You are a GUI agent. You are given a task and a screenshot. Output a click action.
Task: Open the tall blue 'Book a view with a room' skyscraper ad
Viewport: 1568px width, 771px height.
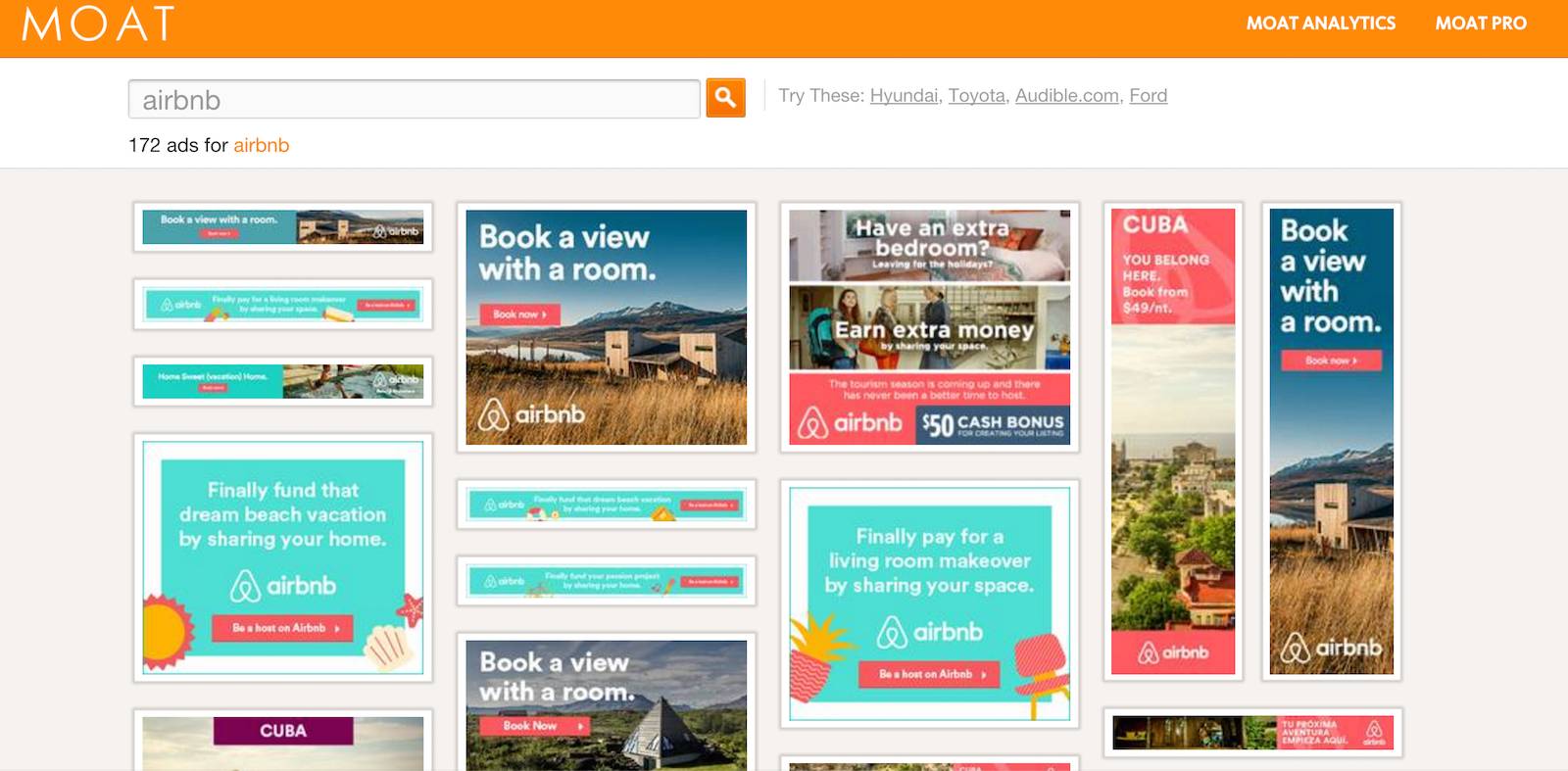coord(1331,441)
